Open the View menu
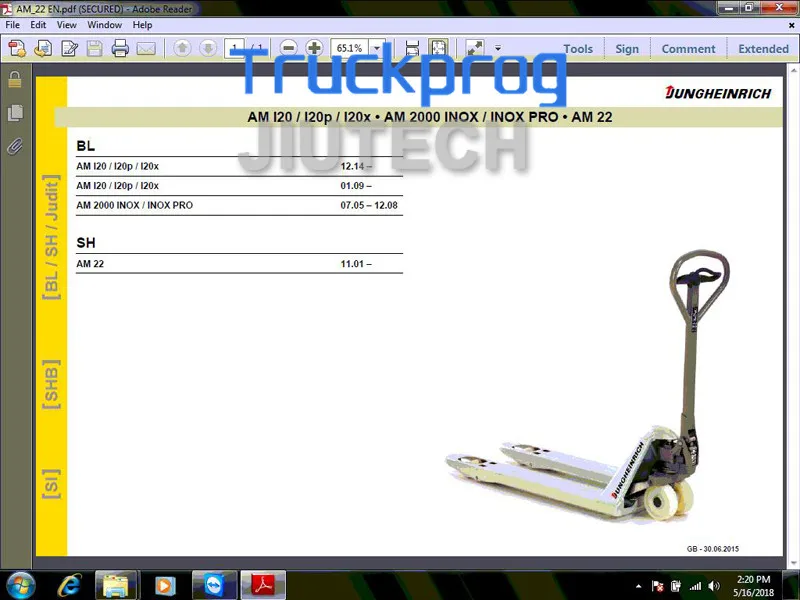800x600 pixels. tap(67, 24)
